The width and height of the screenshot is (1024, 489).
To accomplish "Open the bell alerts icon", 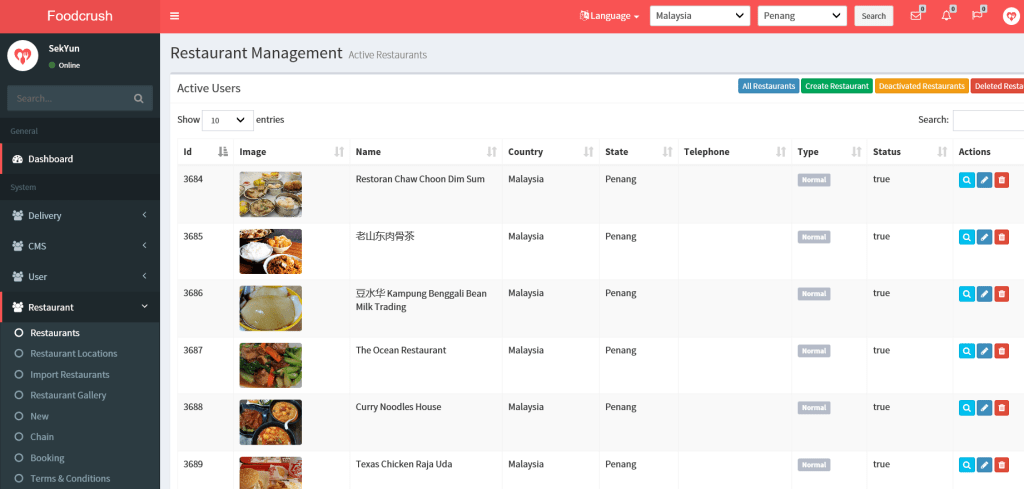I will 946,15.
